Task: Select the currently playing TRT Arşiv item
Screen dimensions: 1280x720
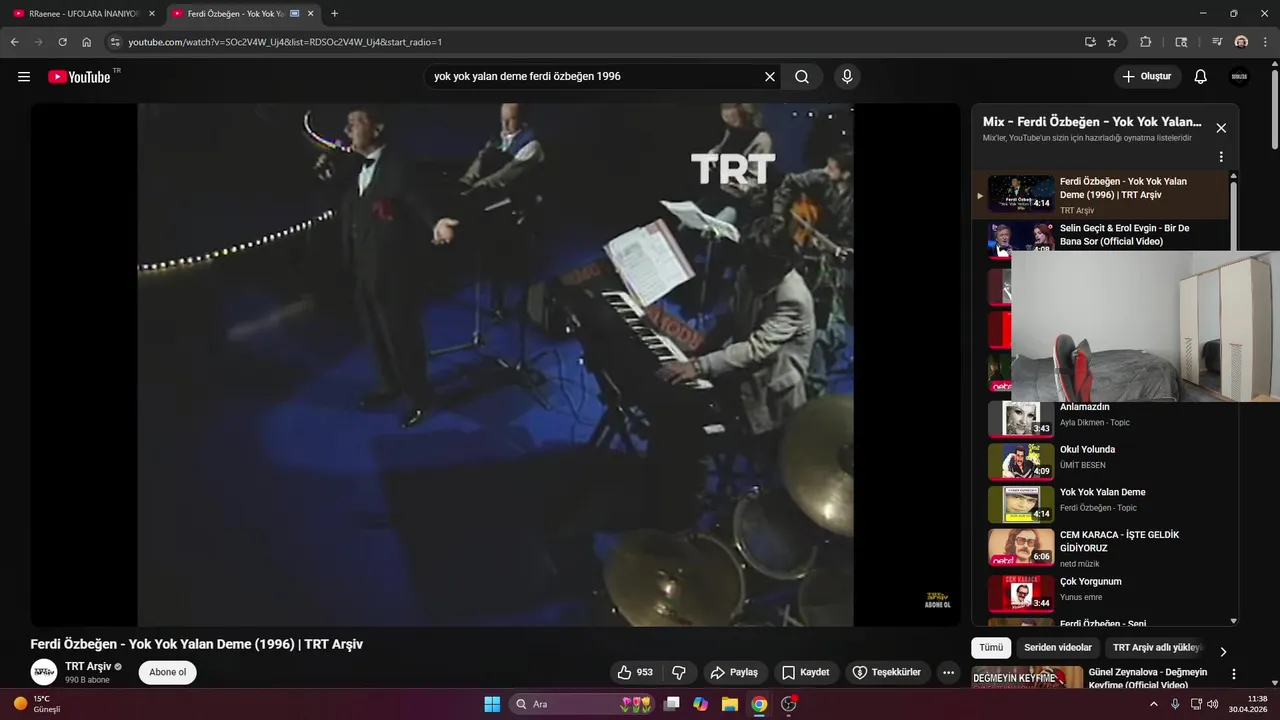Action: click(x=1100, y=194)
